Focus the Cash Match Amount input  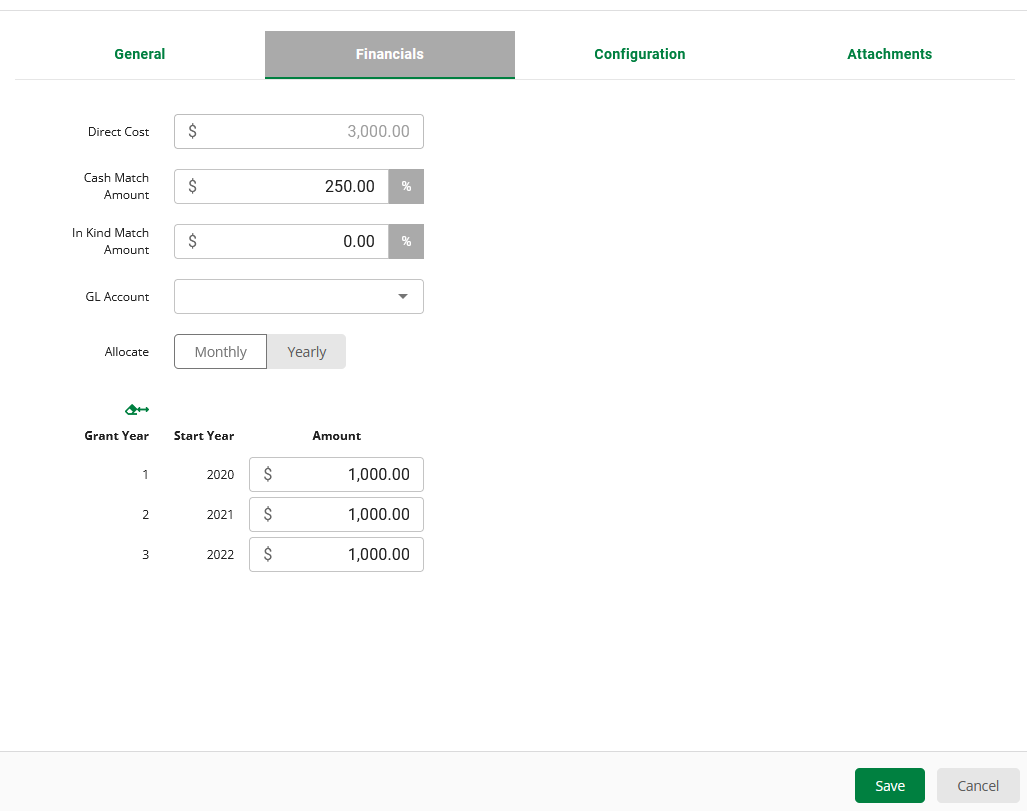point(290,187)
